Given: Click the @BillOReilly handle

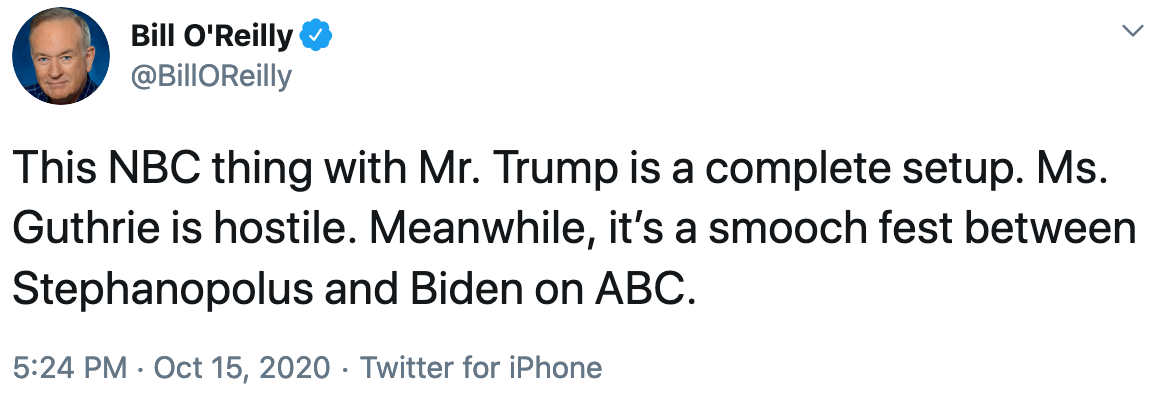Looking at the screenshot, I should pyautogui.click(x=212, y=76).
